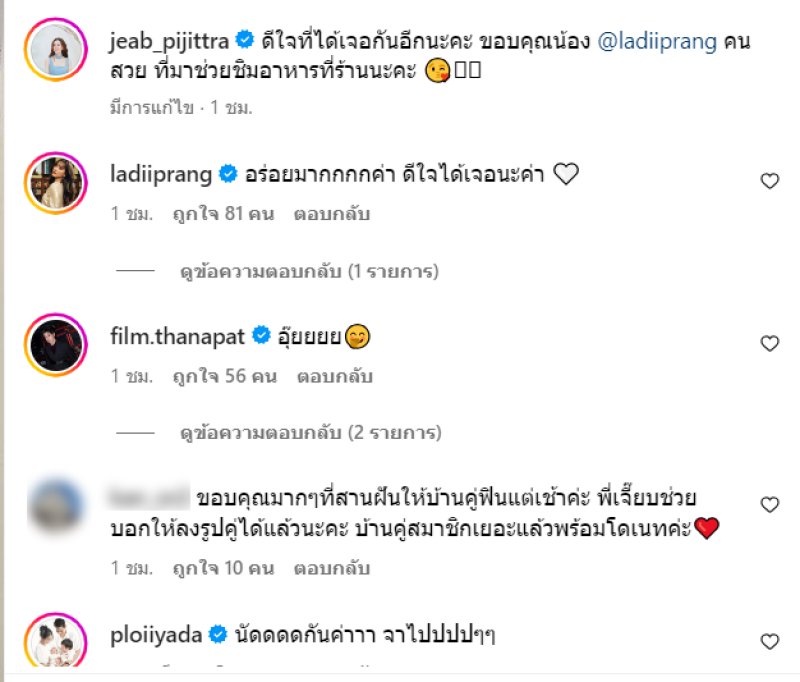Open jeab_pijittra username link
The height and width of the screenshot is (682, 800).
click(168, 41)
